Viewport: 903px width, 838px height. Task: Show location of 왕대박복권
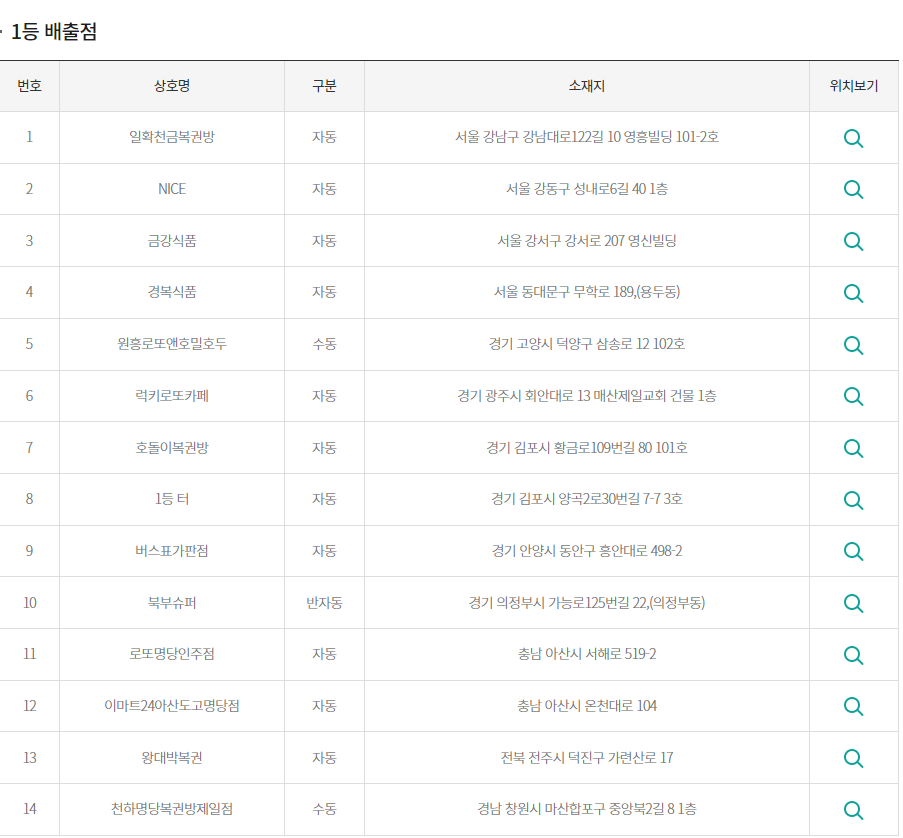[853, 758]
